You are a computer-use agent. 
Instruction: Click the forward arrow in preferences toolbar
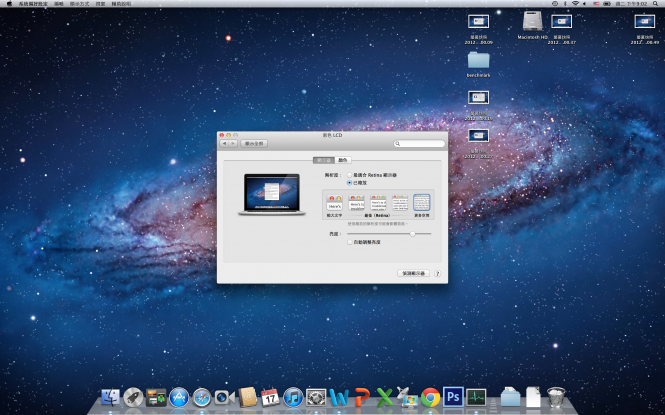click(x=233, y=144)
